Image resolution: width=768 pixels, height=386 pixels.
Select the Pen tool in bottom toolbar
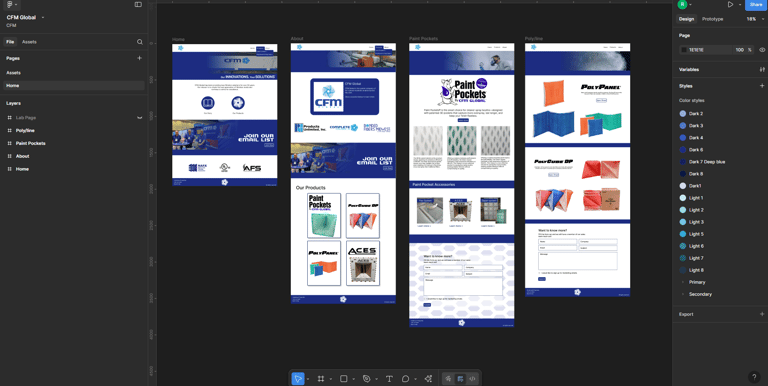366,379
